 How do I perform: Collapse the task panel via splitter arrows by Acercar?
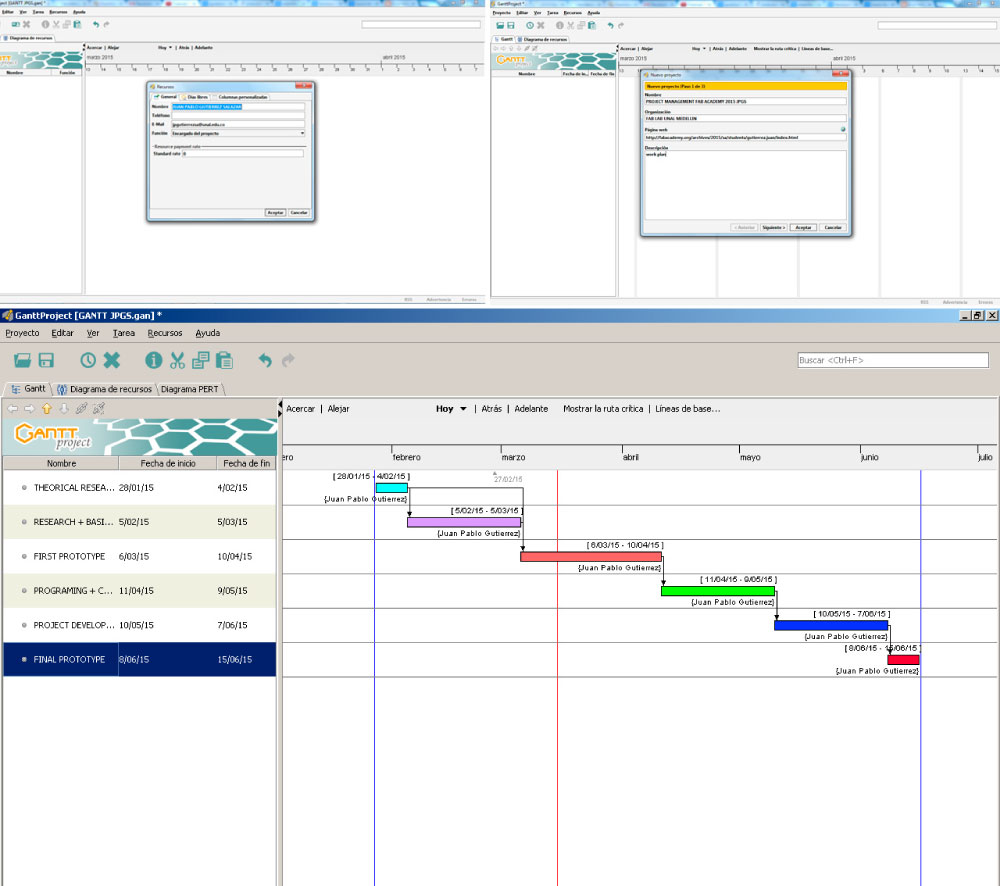(280, 404)
